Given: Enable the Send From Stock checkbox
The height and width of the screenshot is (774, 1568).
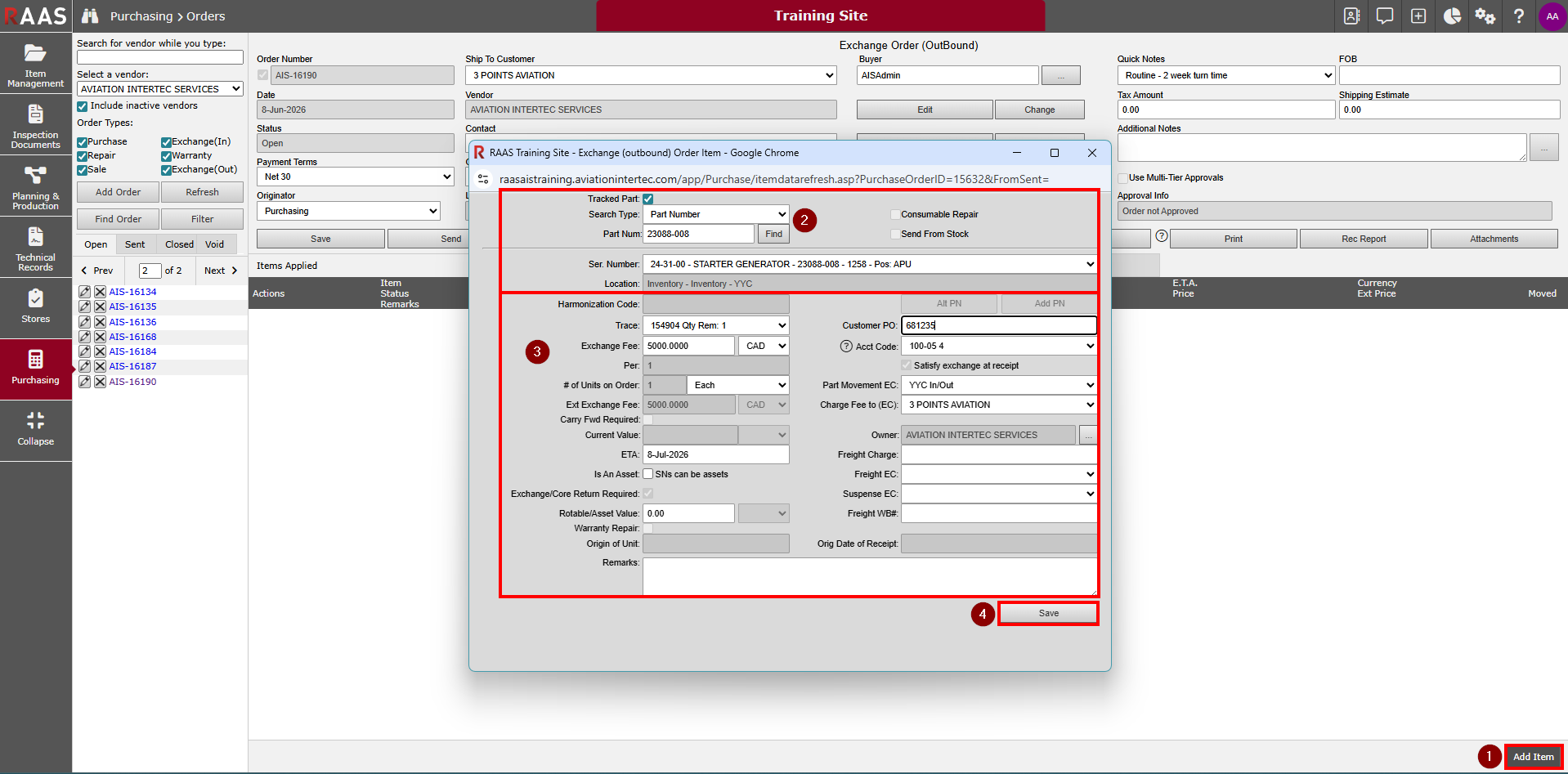Looking at the screenshot, I should click(895, 234).
